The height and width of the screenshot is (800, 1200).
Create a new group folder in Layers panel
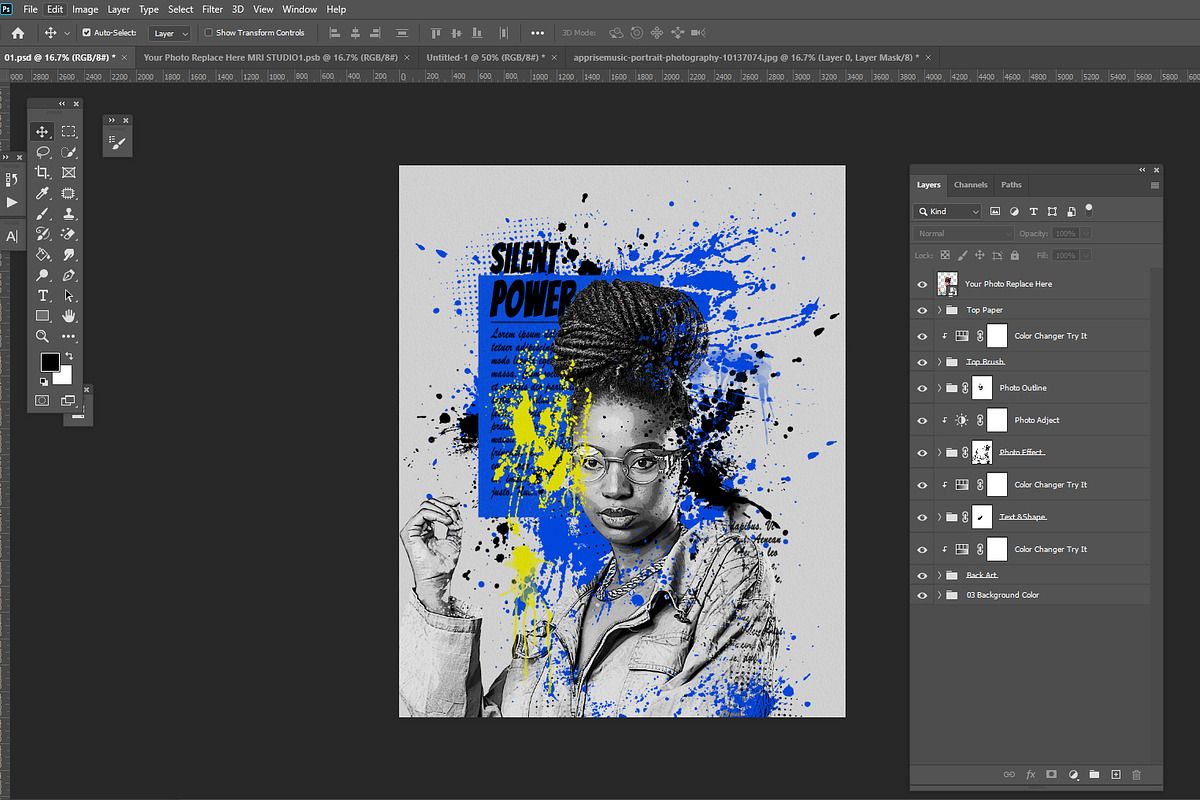tap(1094, 775)
